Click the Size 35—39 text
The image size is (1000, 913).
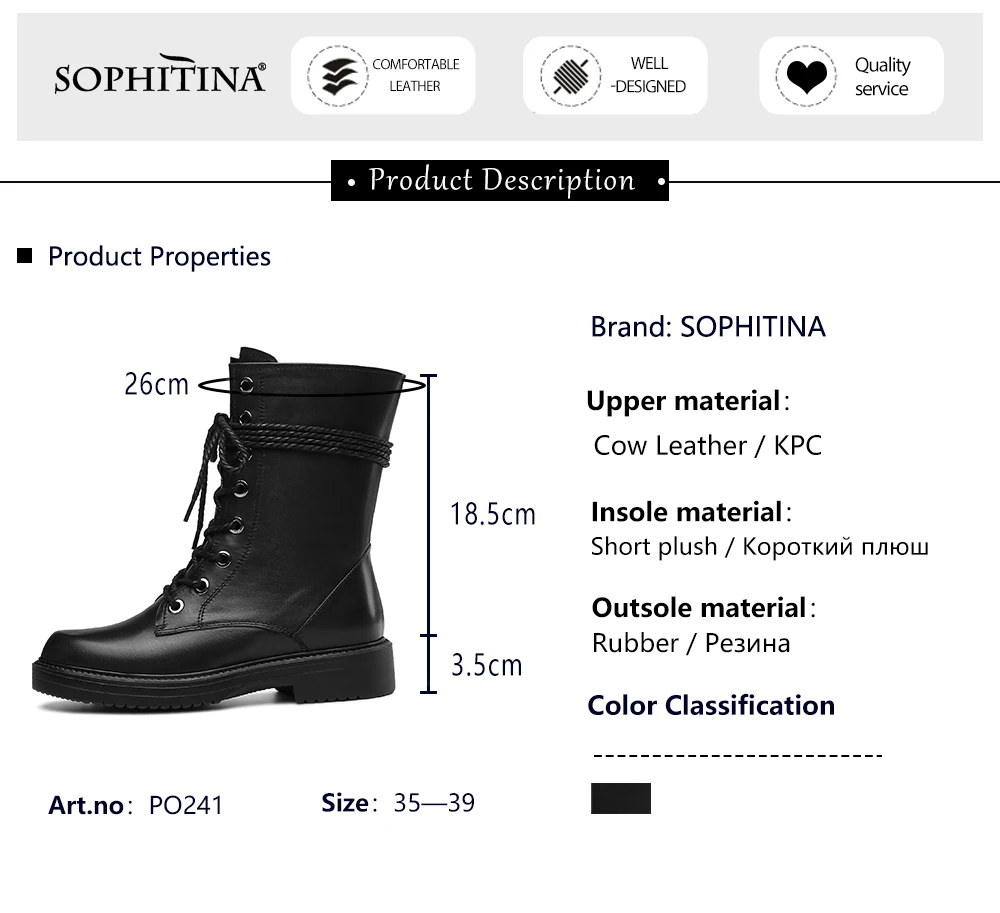pos(398,803)
